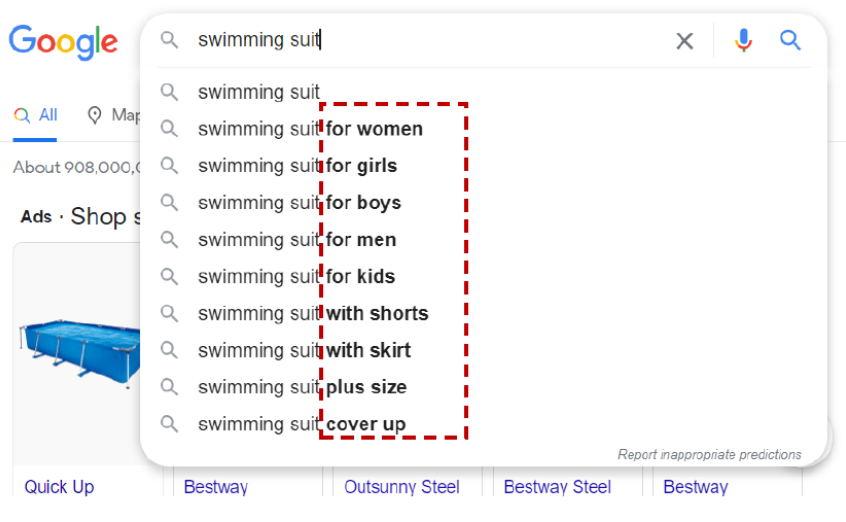Open the 'Quick Up' product link
Screen dimensions: 846x522
point(59,487)
